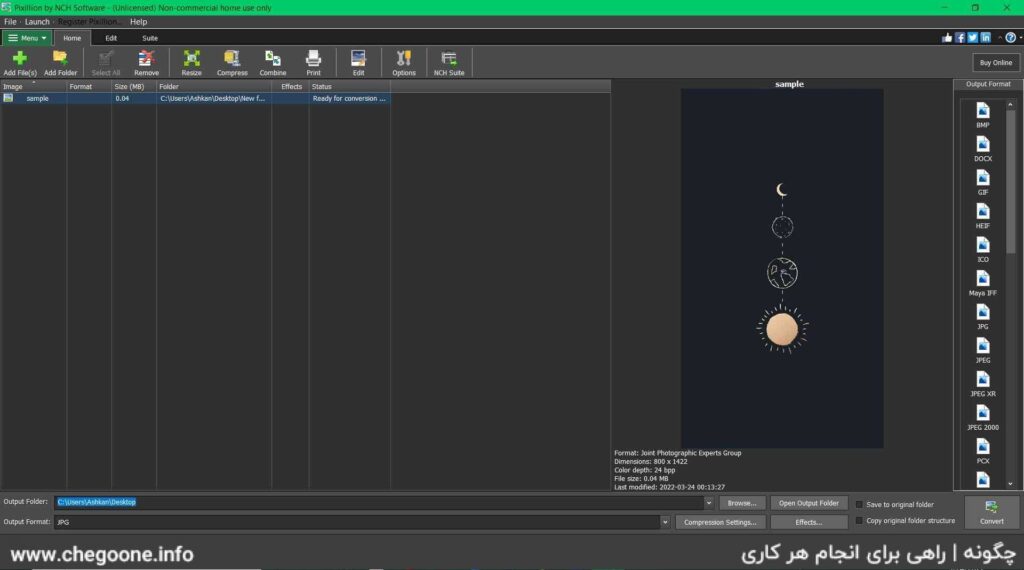Viewport: 1024px width, 570px height.
Task: Enable Copy original folder structure checkbox
Action: point(859,520)
